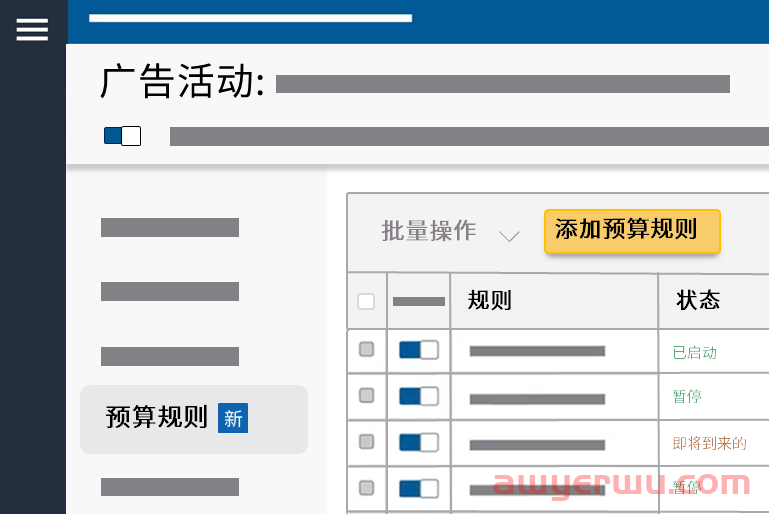This screenshot has height=514, width=769.
Task: Toggle the switch in the 已启动 rule row
Action: point(419,350)
